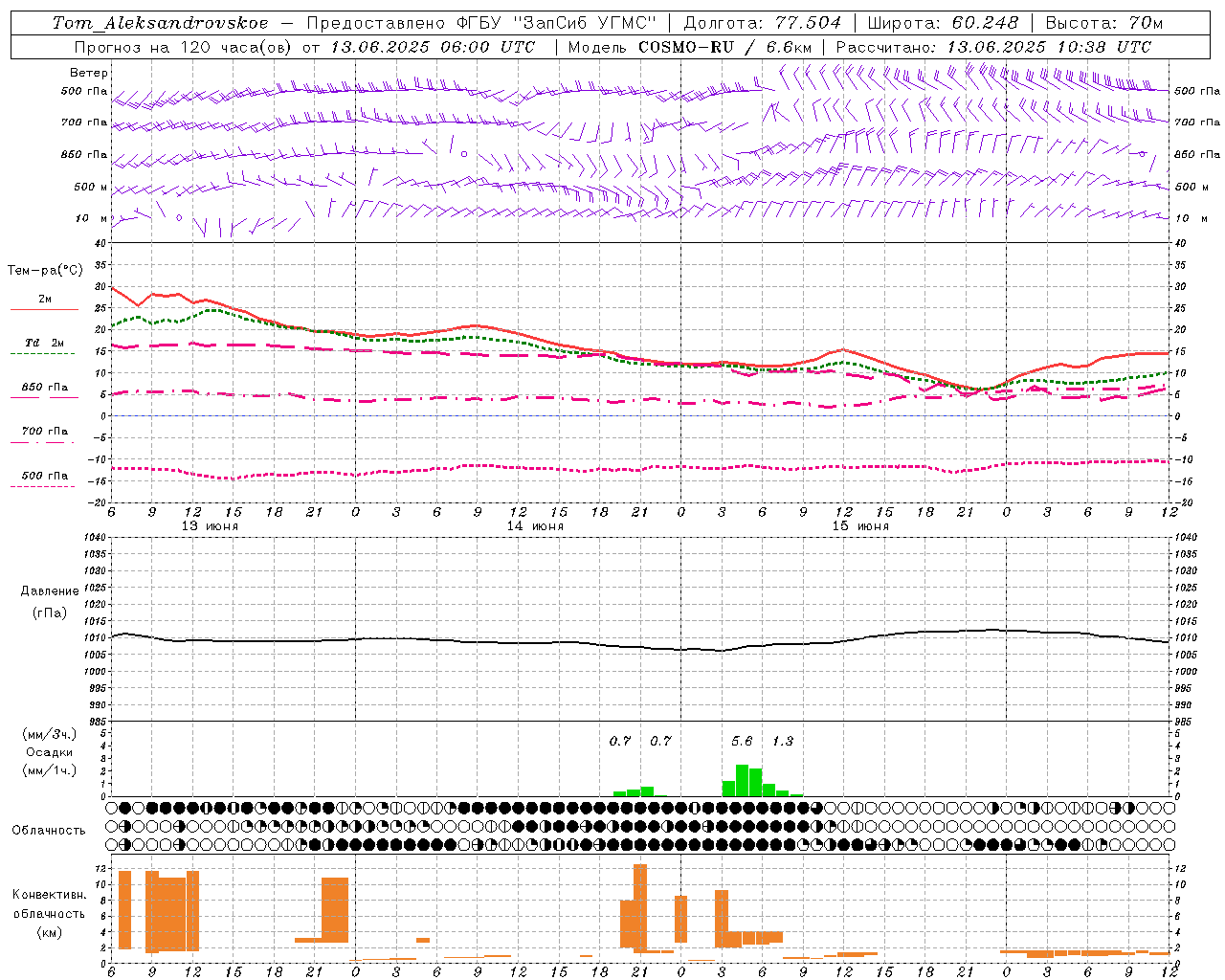Image resolution: width=1225 pixels, height=980 pixels.
Task: Click the "Тем-ра(°C)" axis label
Action: point(45,271)
